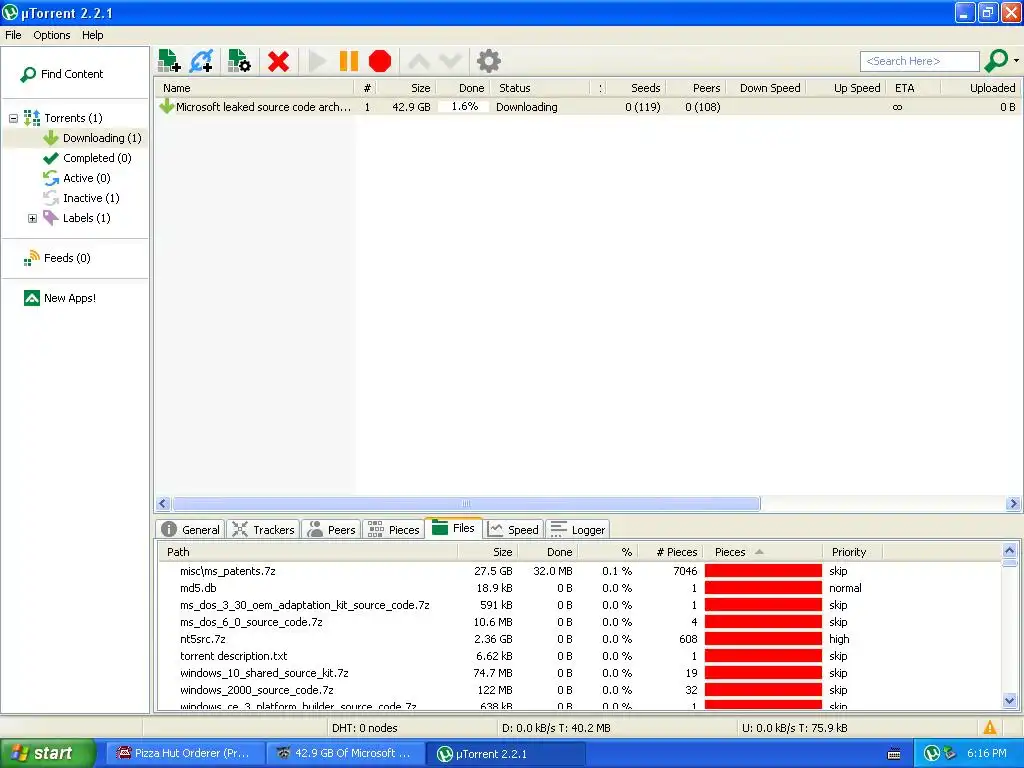Select the Microsoft leaked source code torrent row
Viewport: 1024px width, 768px height.
(587, 107)
